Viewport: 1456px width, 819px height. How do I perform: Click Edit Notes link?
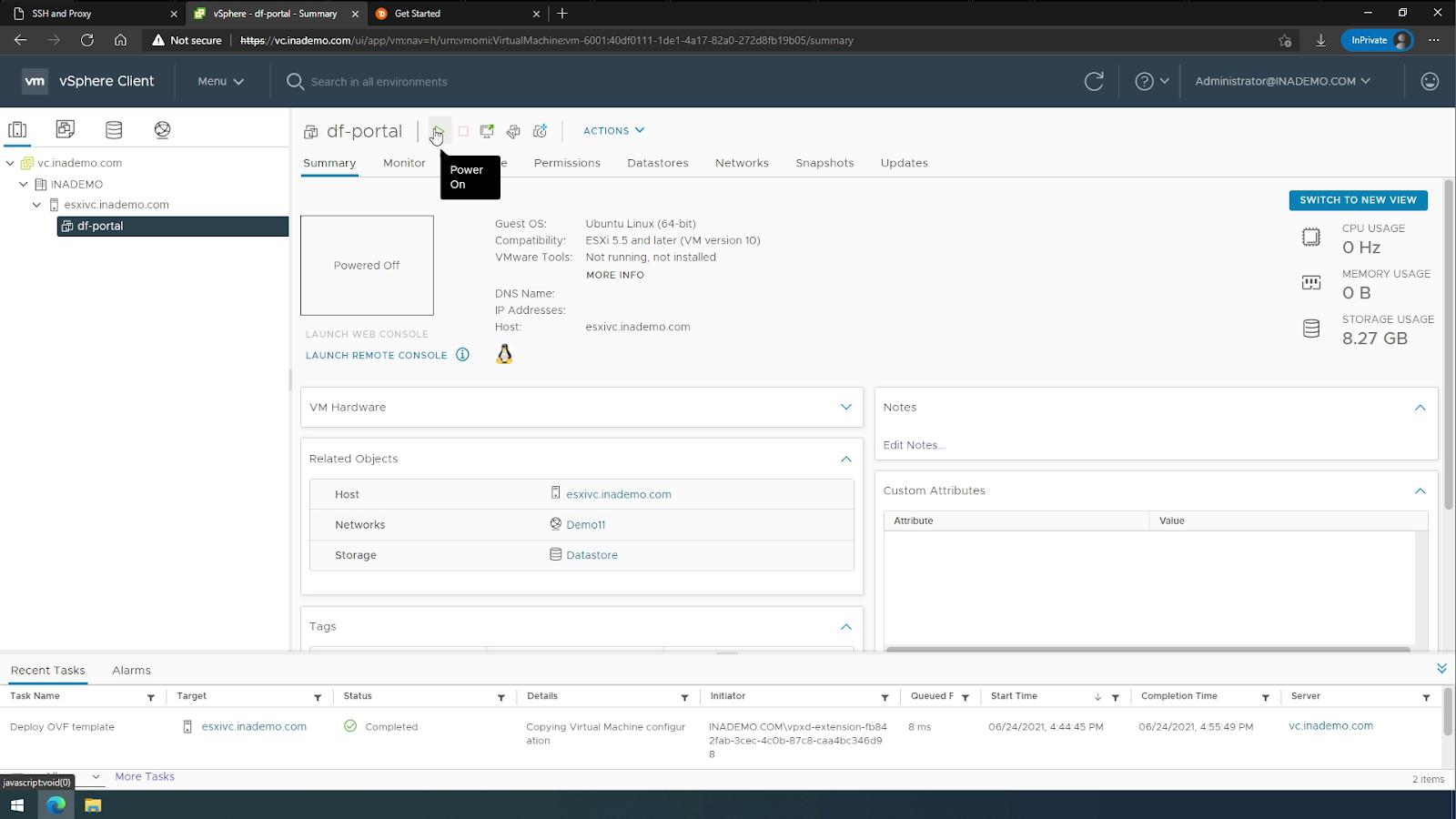point(914,445)
